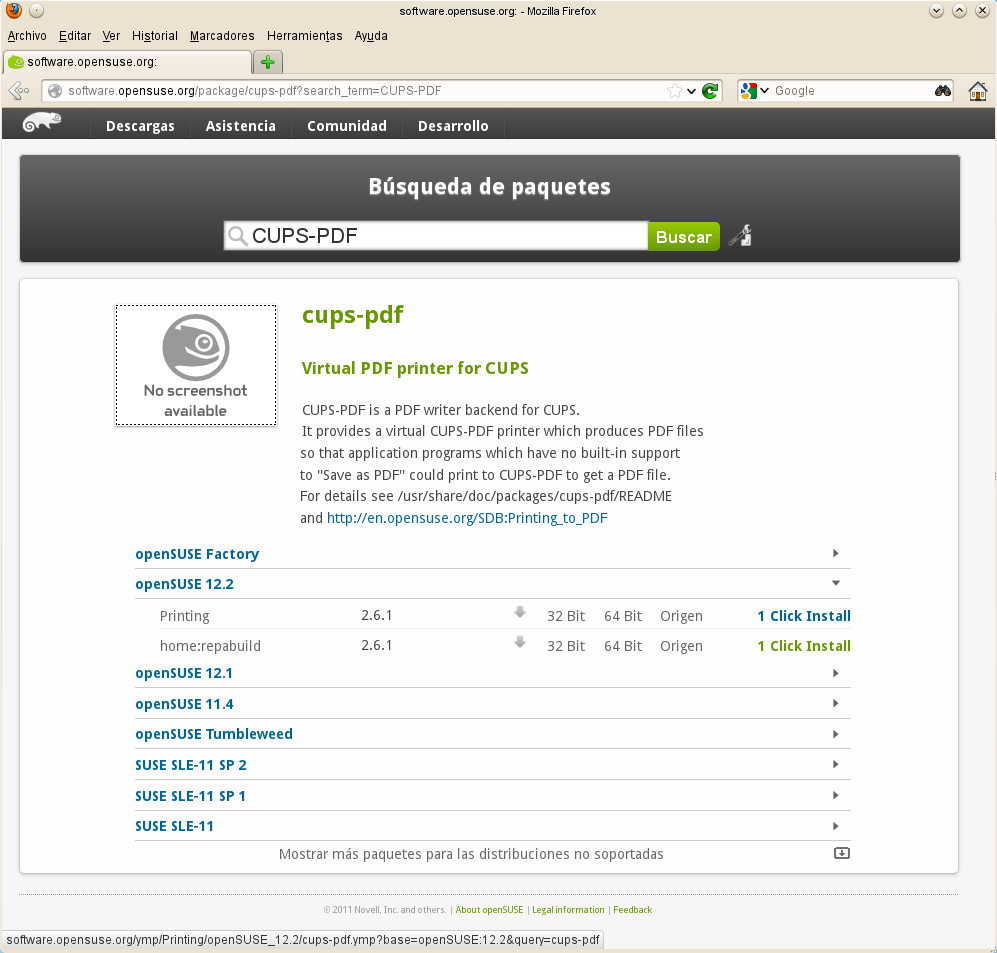
Task: Click the openSUSE 12.2 heading
Action: (184, 584)
